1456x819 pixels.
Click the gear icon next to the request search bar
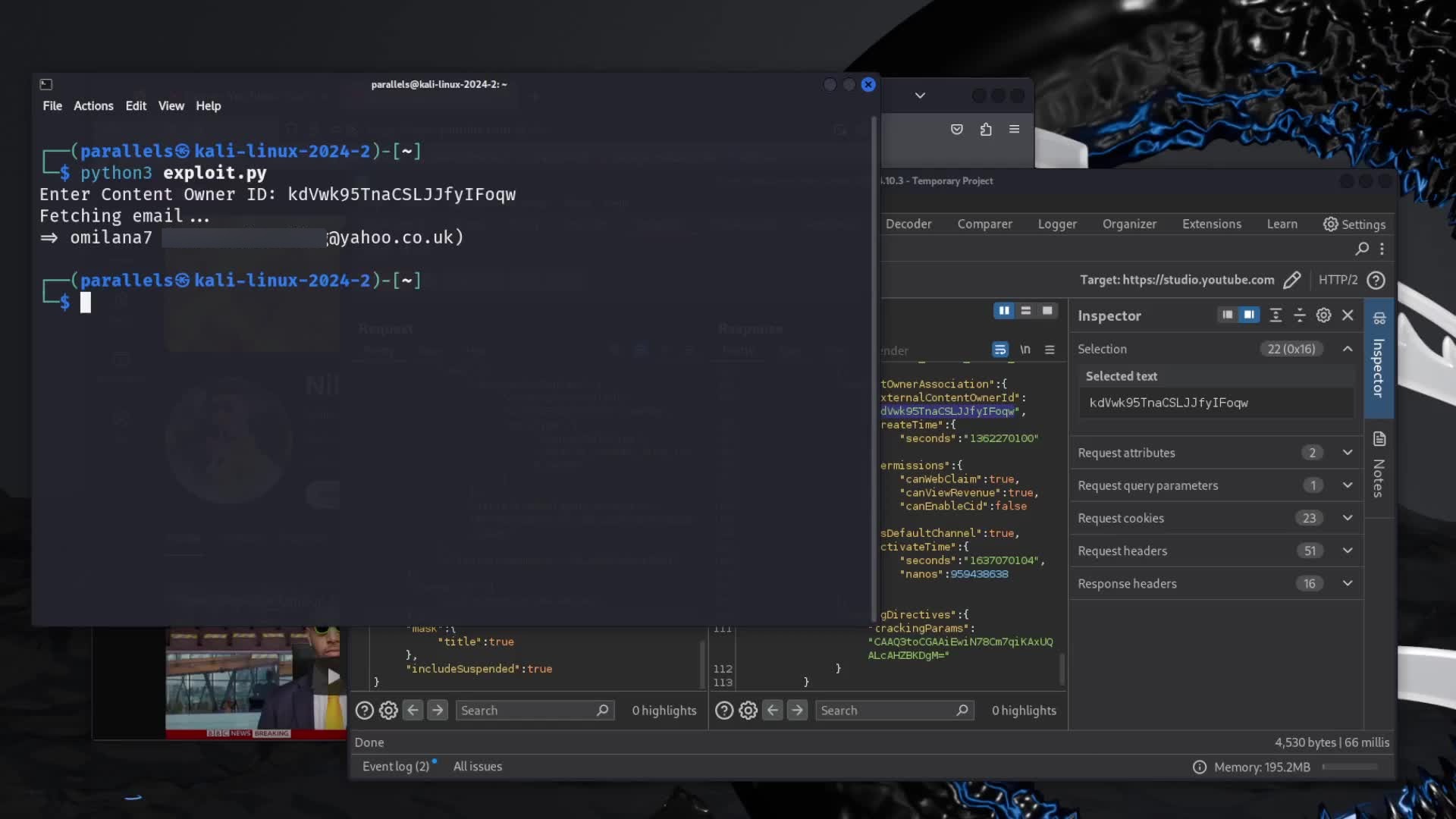(388, 710)
